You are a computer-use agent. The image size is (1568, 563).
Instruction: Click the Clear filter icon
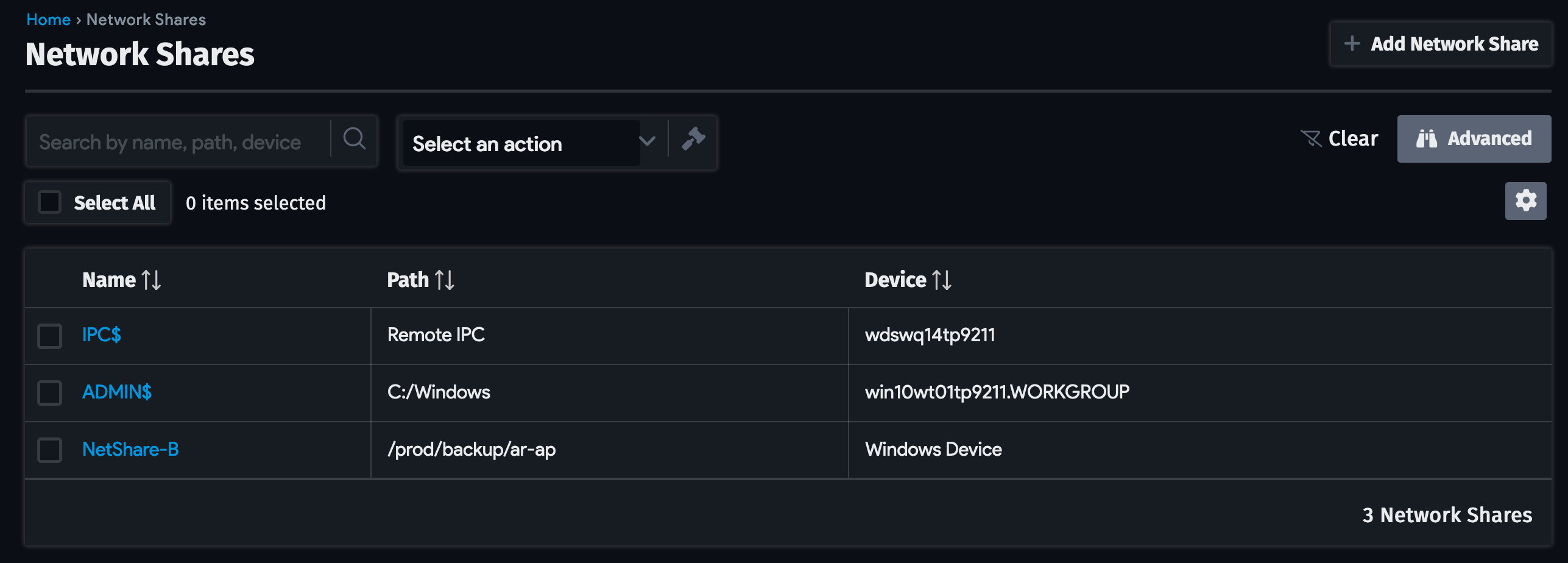click(1310, 138)
